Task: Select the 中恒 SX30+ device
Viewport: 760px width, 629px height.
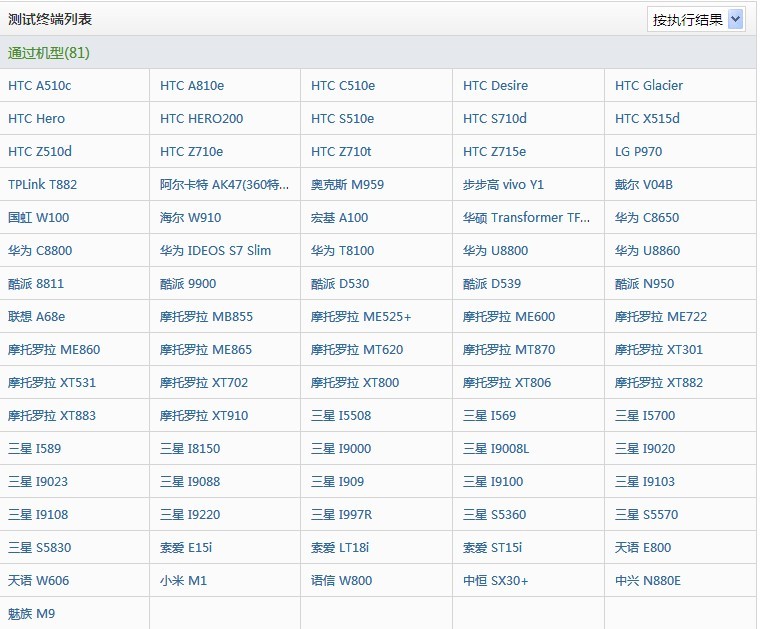Action: (495, 580)
